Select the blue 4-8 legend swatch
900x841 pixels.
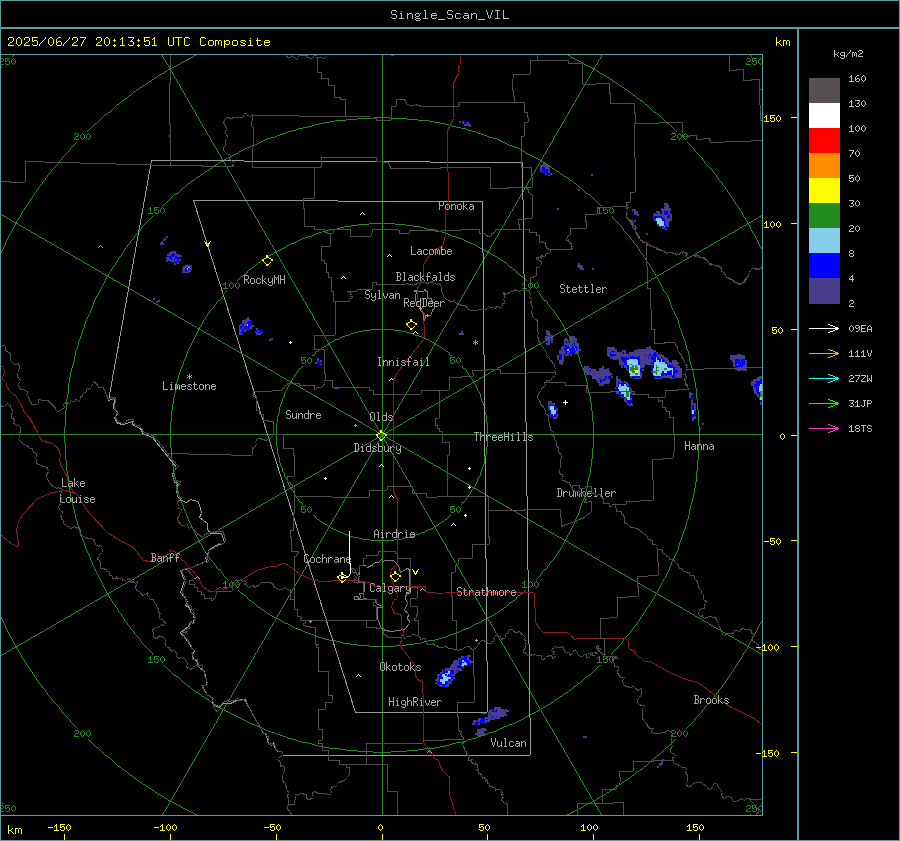pos(824,265)
